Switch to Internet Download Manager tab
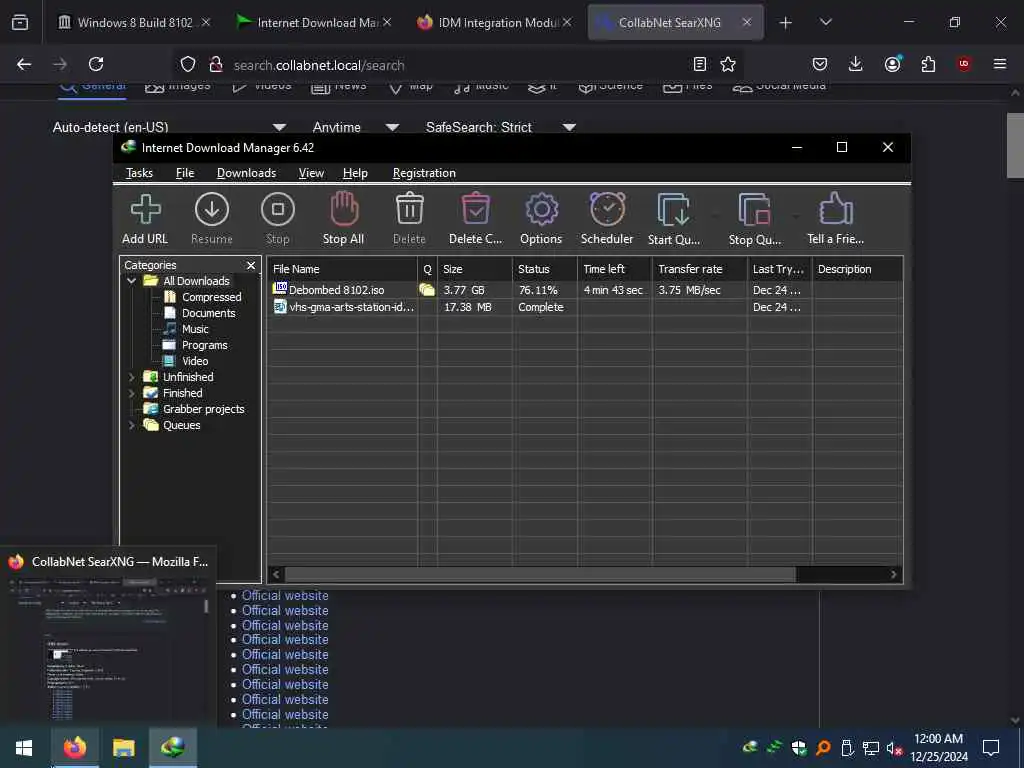Image resolution: width=1024 pixels, height=768 pixels. tap(312, 23)
